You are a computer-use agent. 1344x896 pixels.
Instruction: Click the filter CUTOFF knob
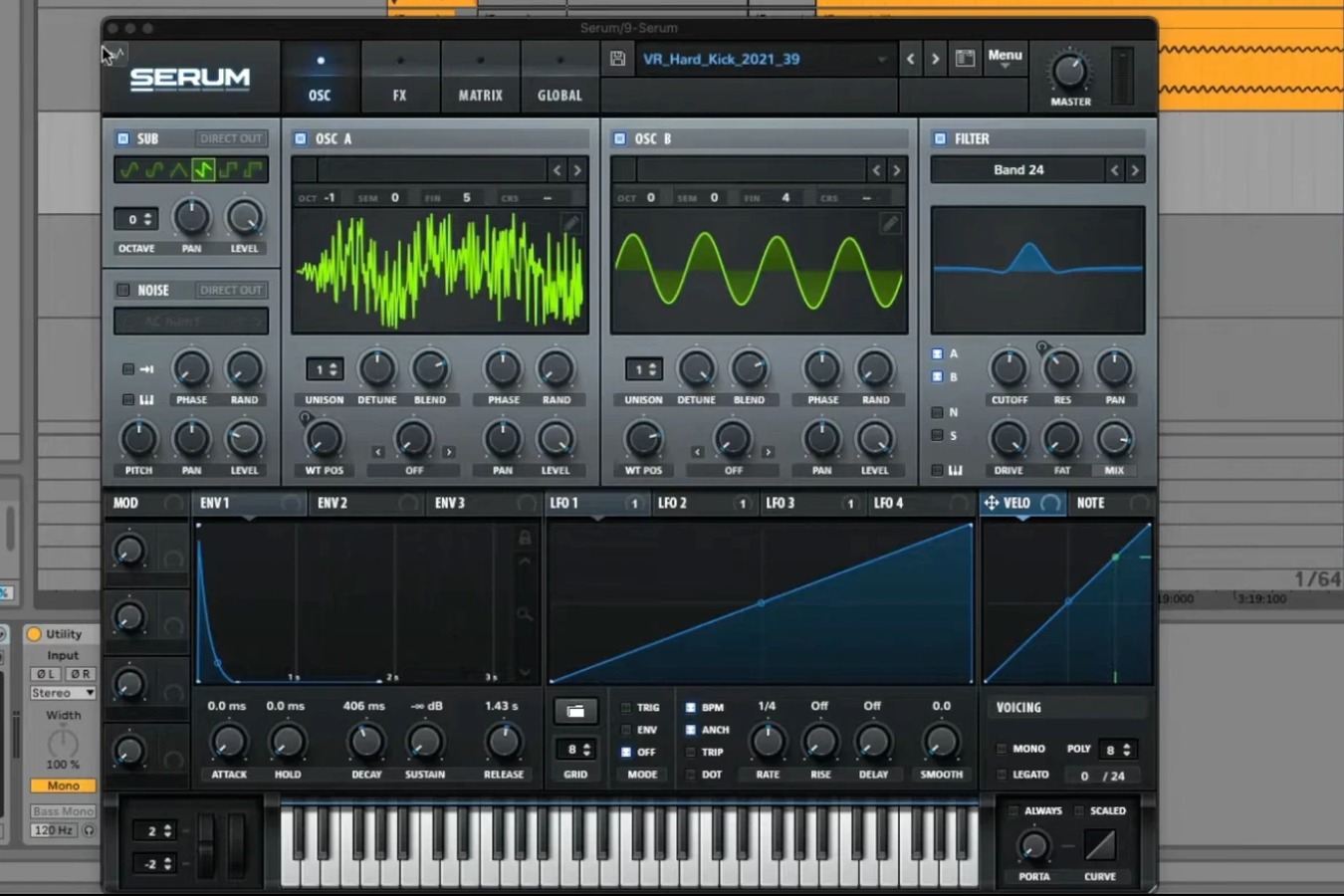tap(1008, 369)
